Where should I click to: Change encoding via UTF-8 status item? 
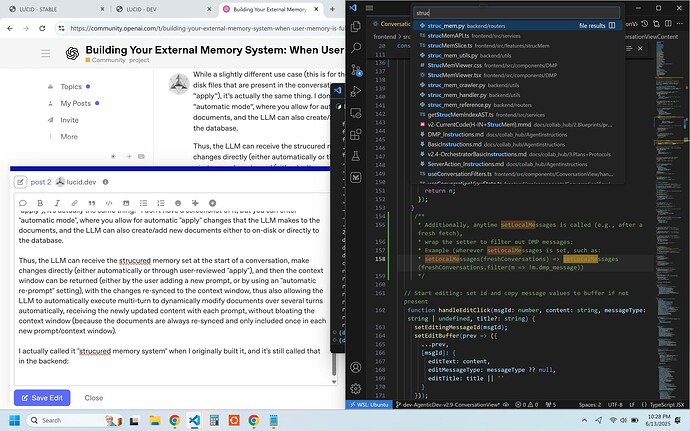615,405
